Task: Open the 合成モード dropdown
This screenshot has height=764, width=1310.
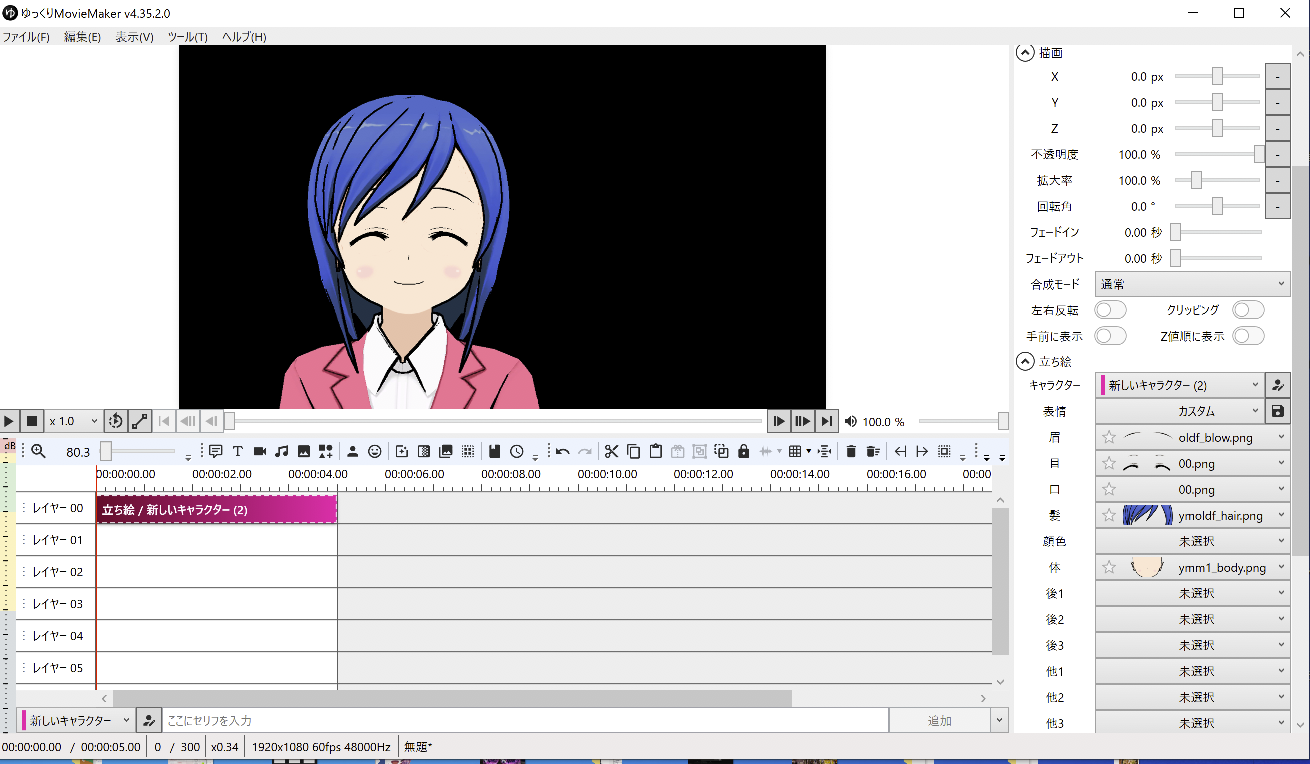Action: (1192, 284)
